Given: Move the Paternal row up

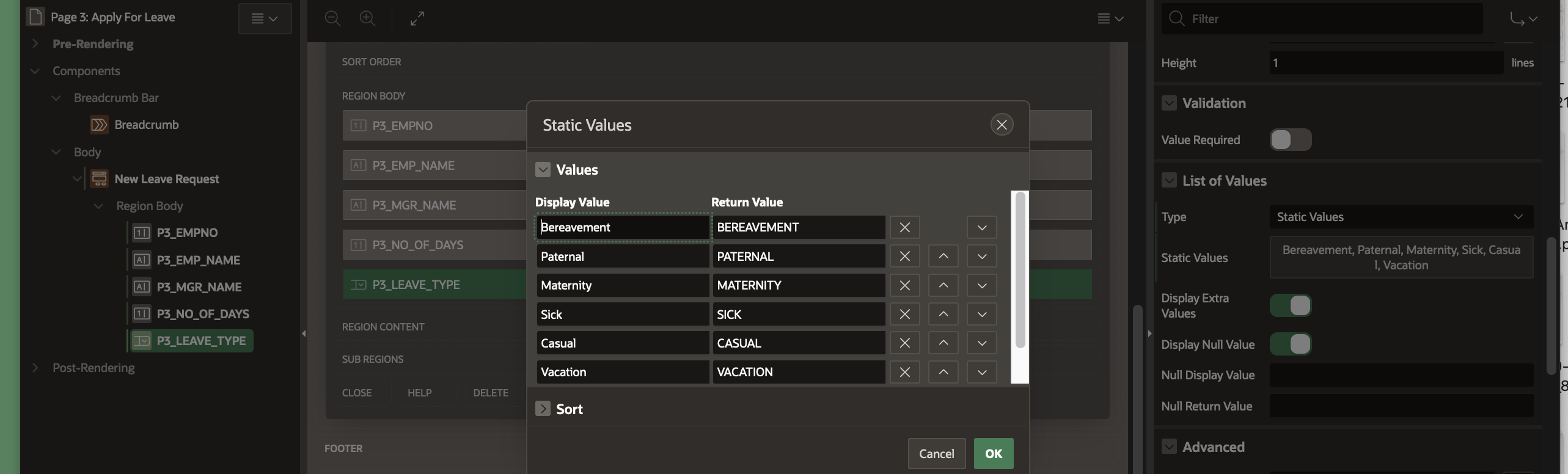Looking at the screenshot, I should [943, 257].
